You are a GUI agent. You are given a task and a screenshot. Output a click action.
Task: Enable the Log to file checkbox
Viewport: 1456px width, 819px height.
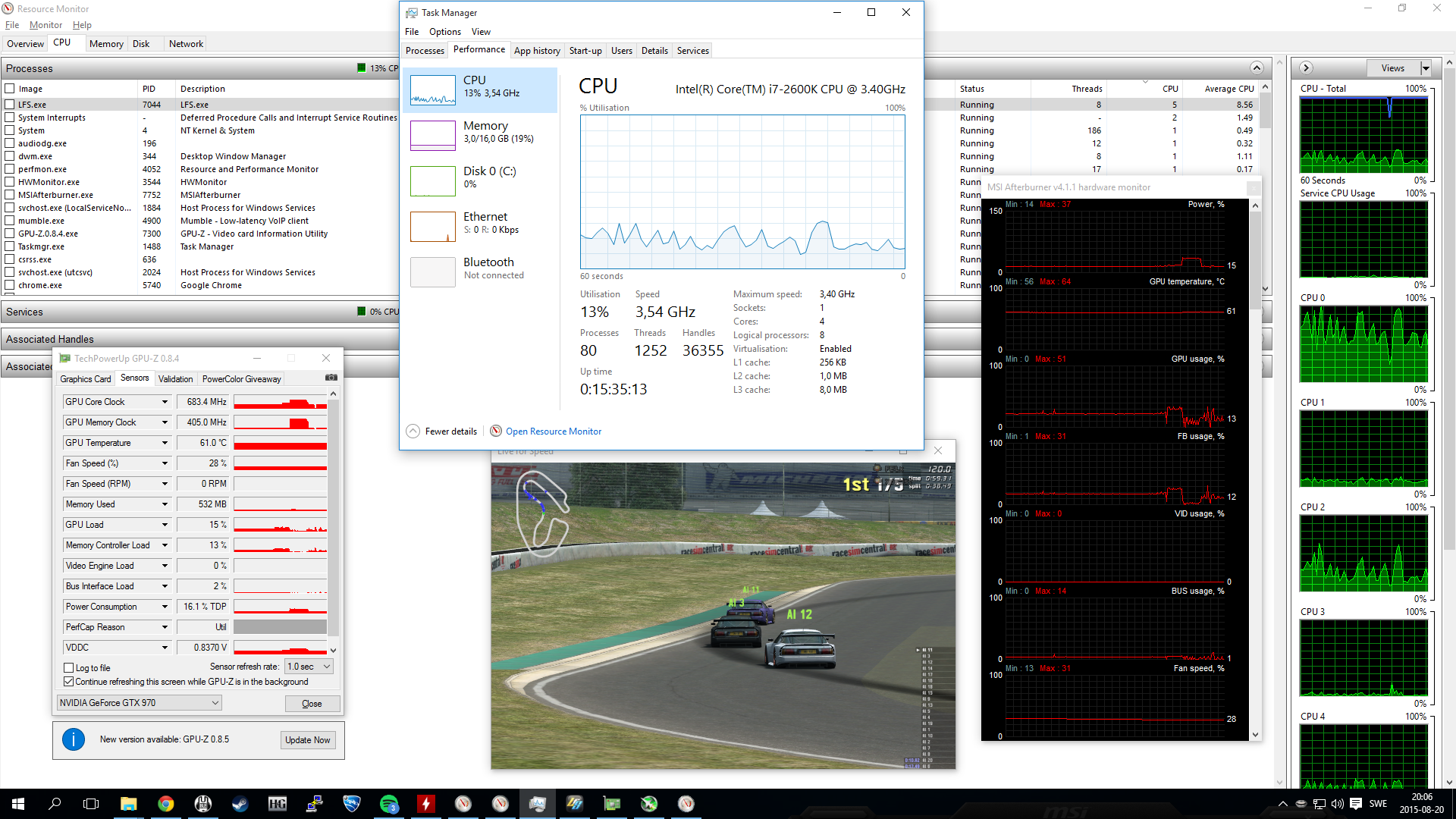(x=69, y=668)
